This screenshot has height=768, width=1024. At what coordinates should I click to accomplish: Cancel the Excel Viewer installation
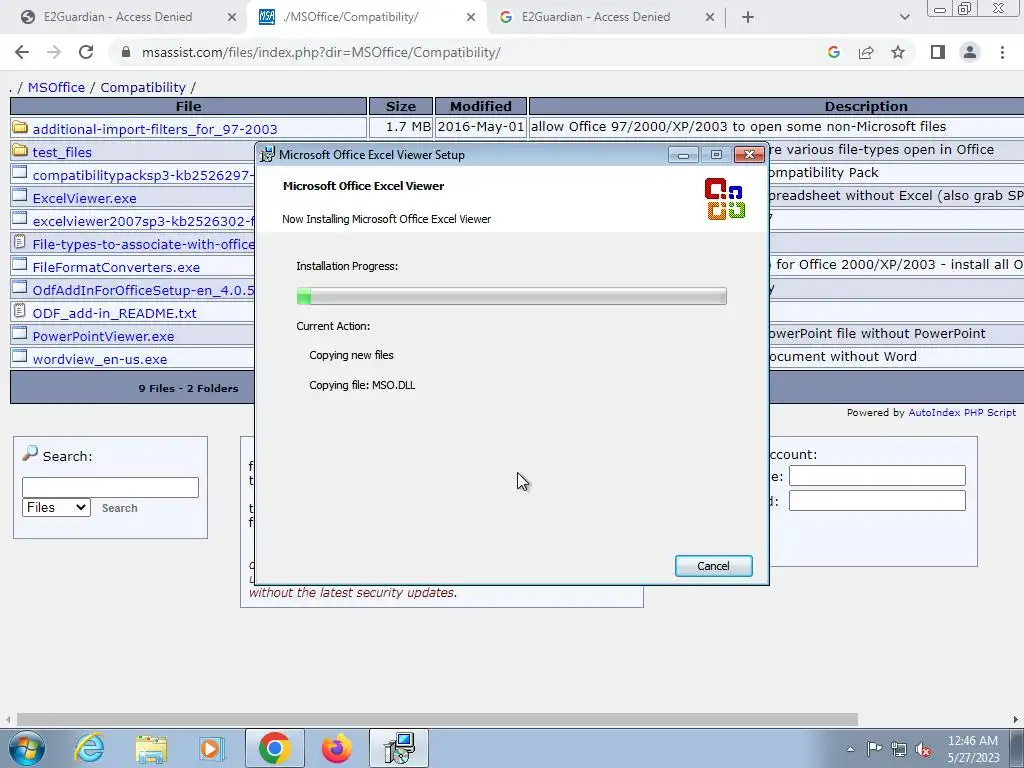tap(713, 566)
